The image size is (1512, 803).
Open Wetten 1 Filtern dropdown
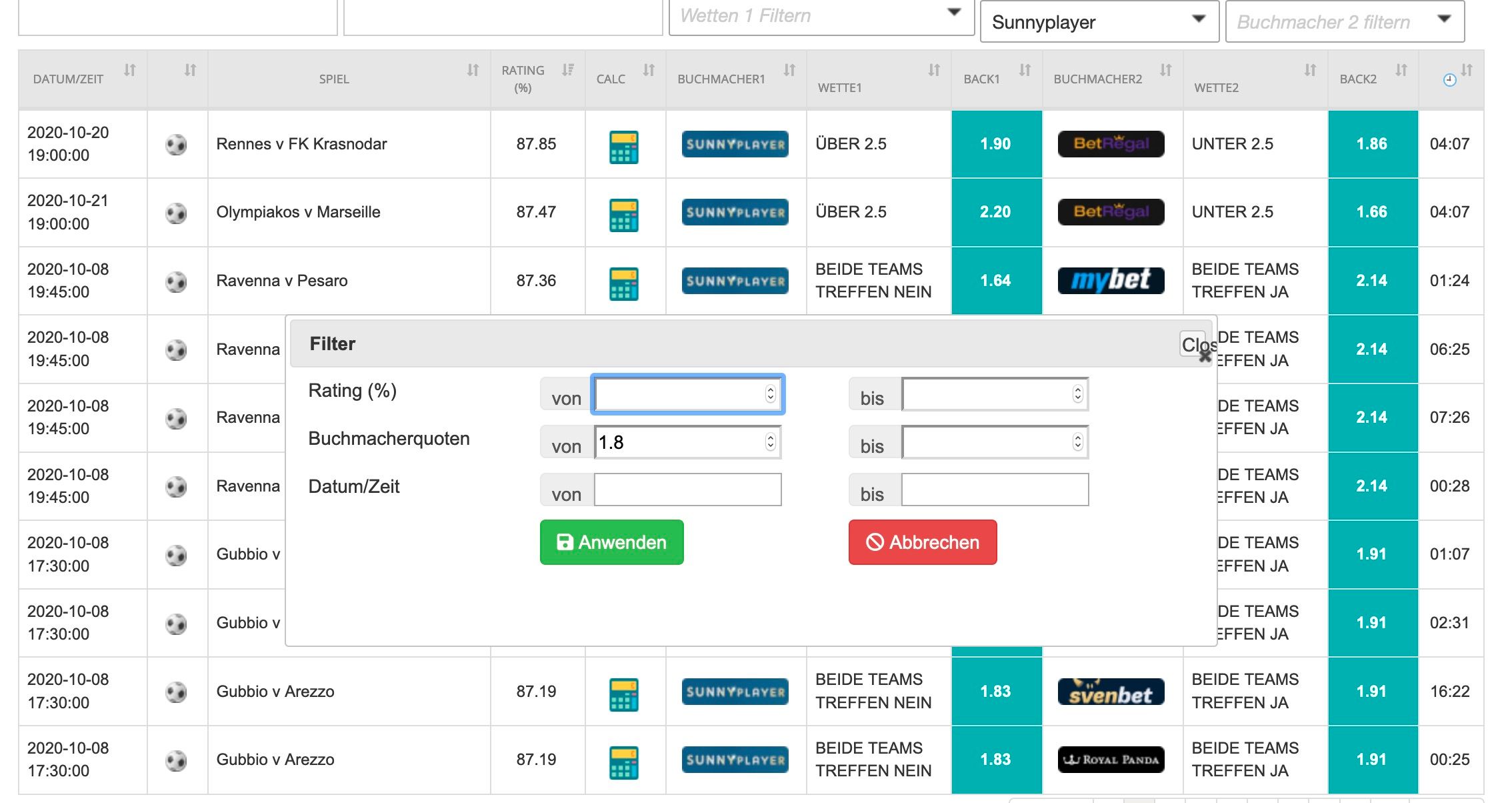(821, 17)
